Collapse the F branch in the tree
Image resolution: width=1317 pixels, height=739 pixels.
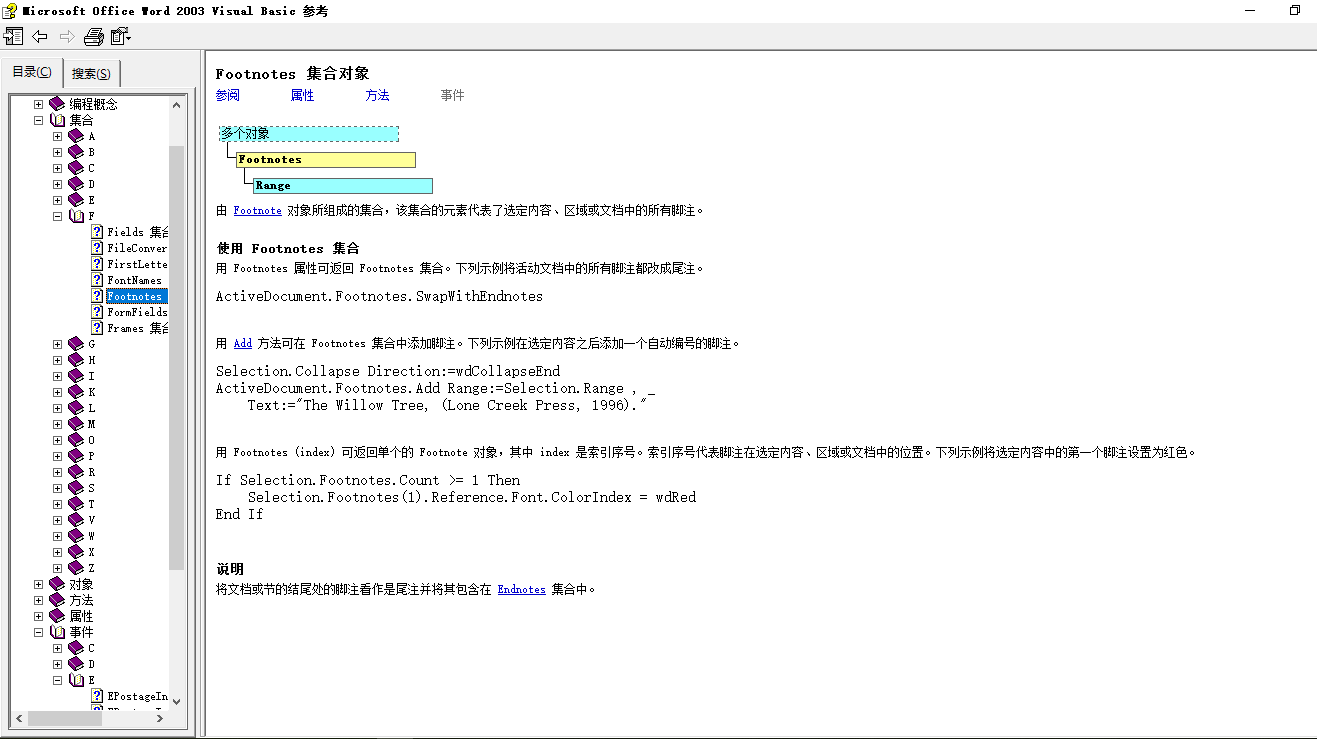(57, 215)
